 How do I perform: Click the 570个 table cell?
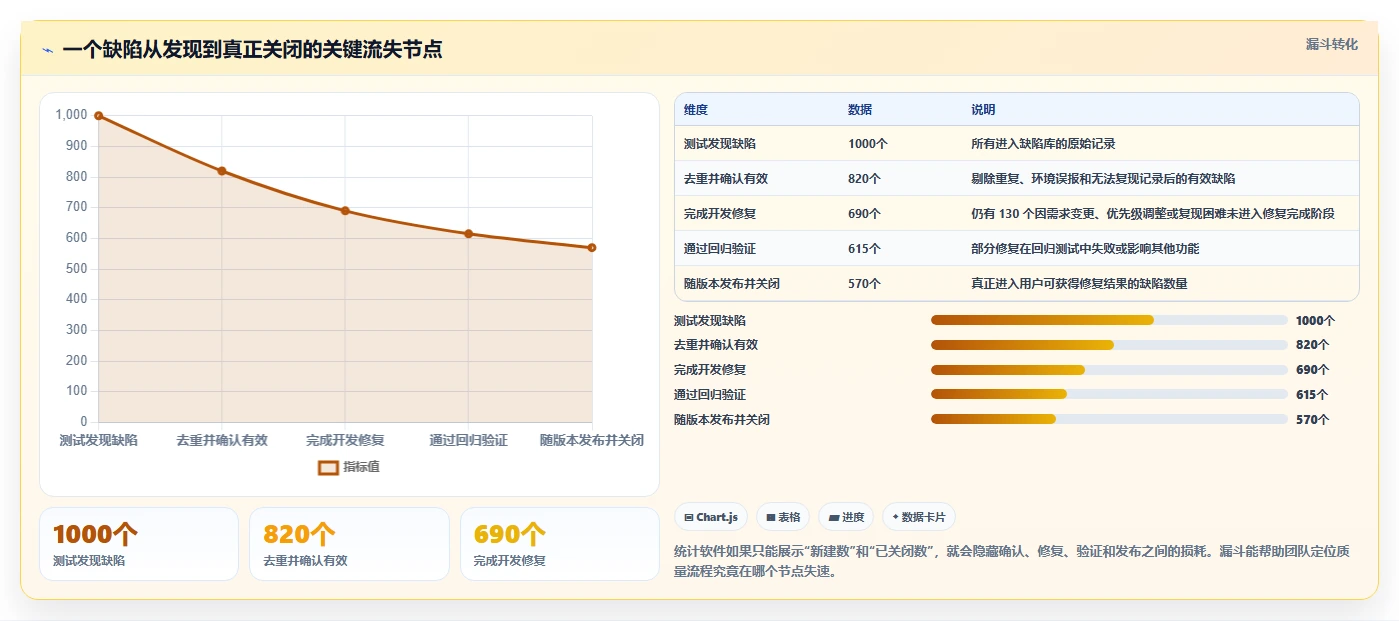[x=864, y=284]
